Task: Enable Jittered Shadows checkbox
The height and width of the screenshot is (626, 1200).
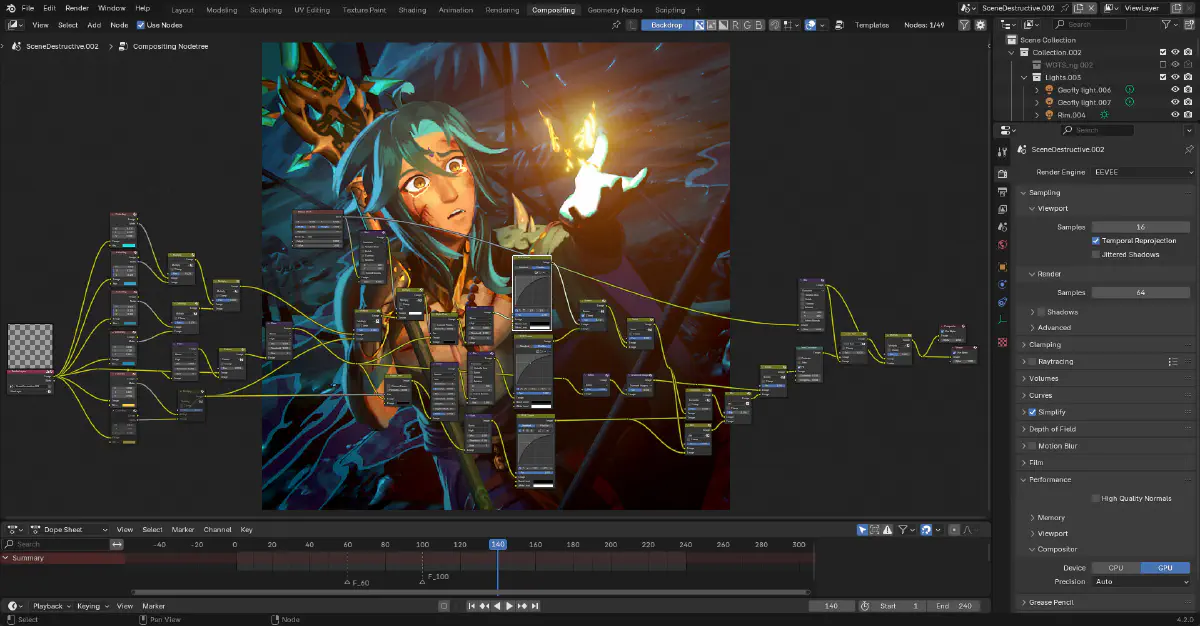Action: point(1096,255)
